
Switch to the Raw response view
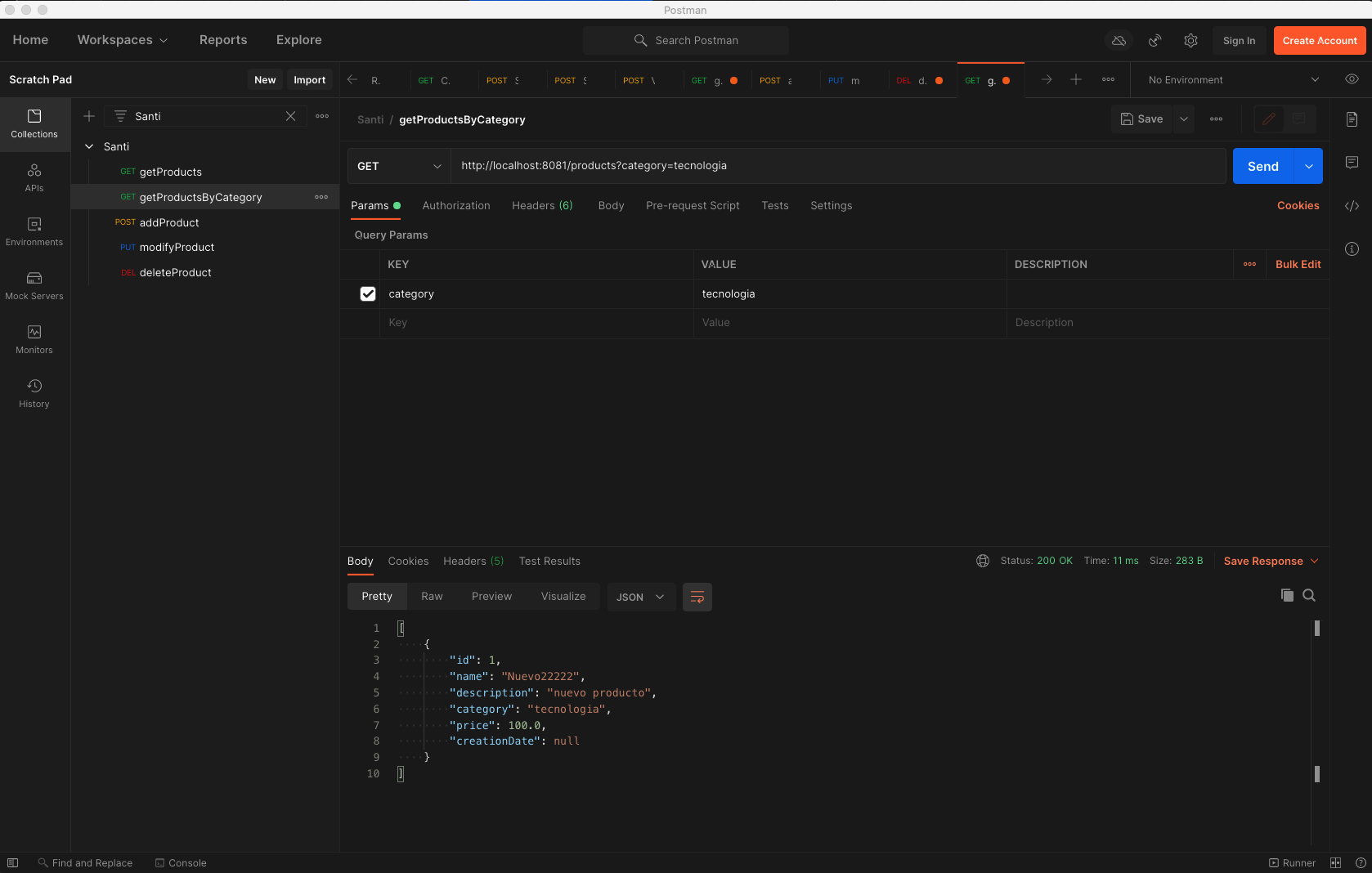click(x=432, y=597)
